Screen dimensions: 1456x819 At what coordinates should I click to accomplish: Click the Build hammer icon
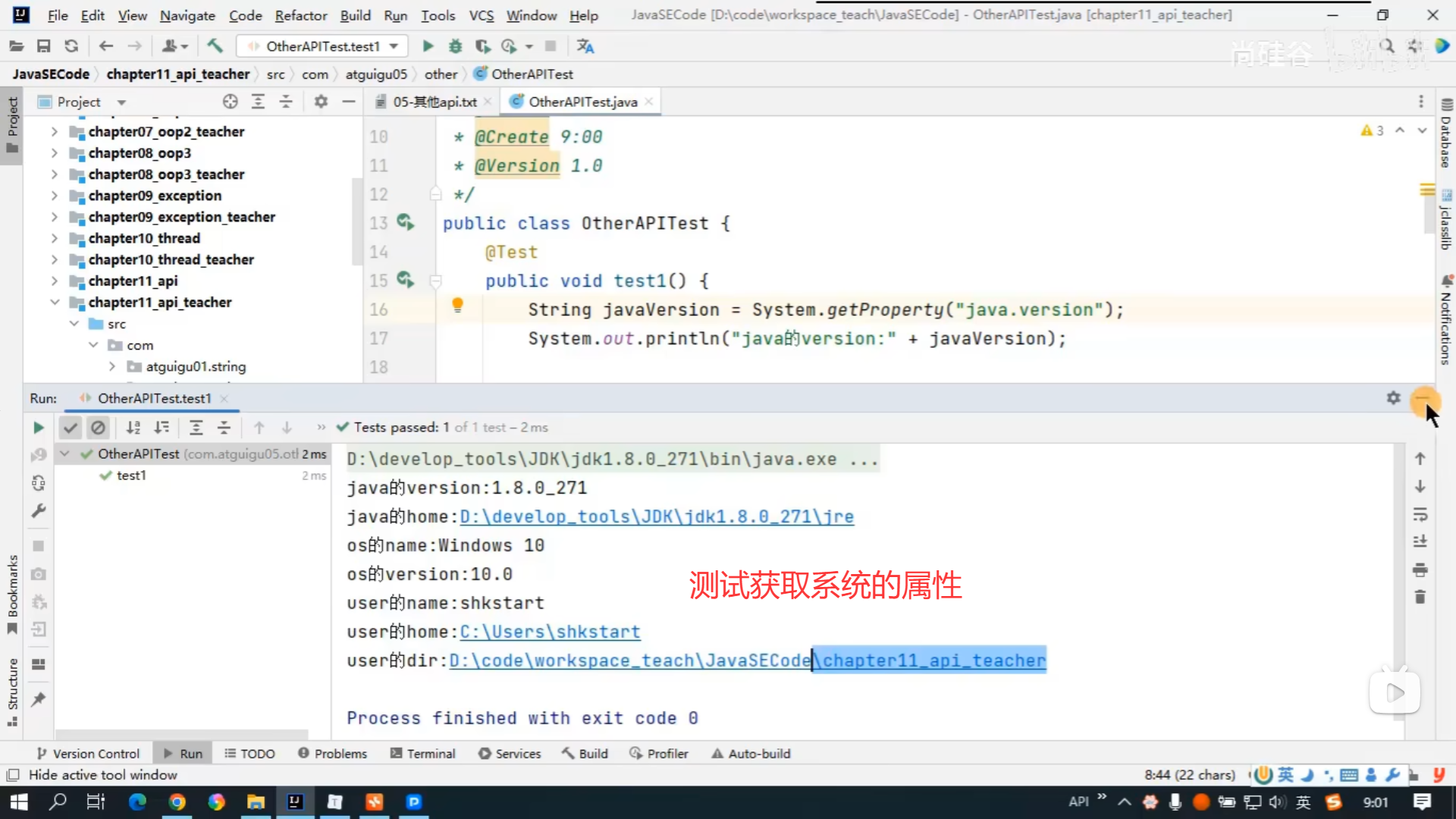tap(215, 46)
